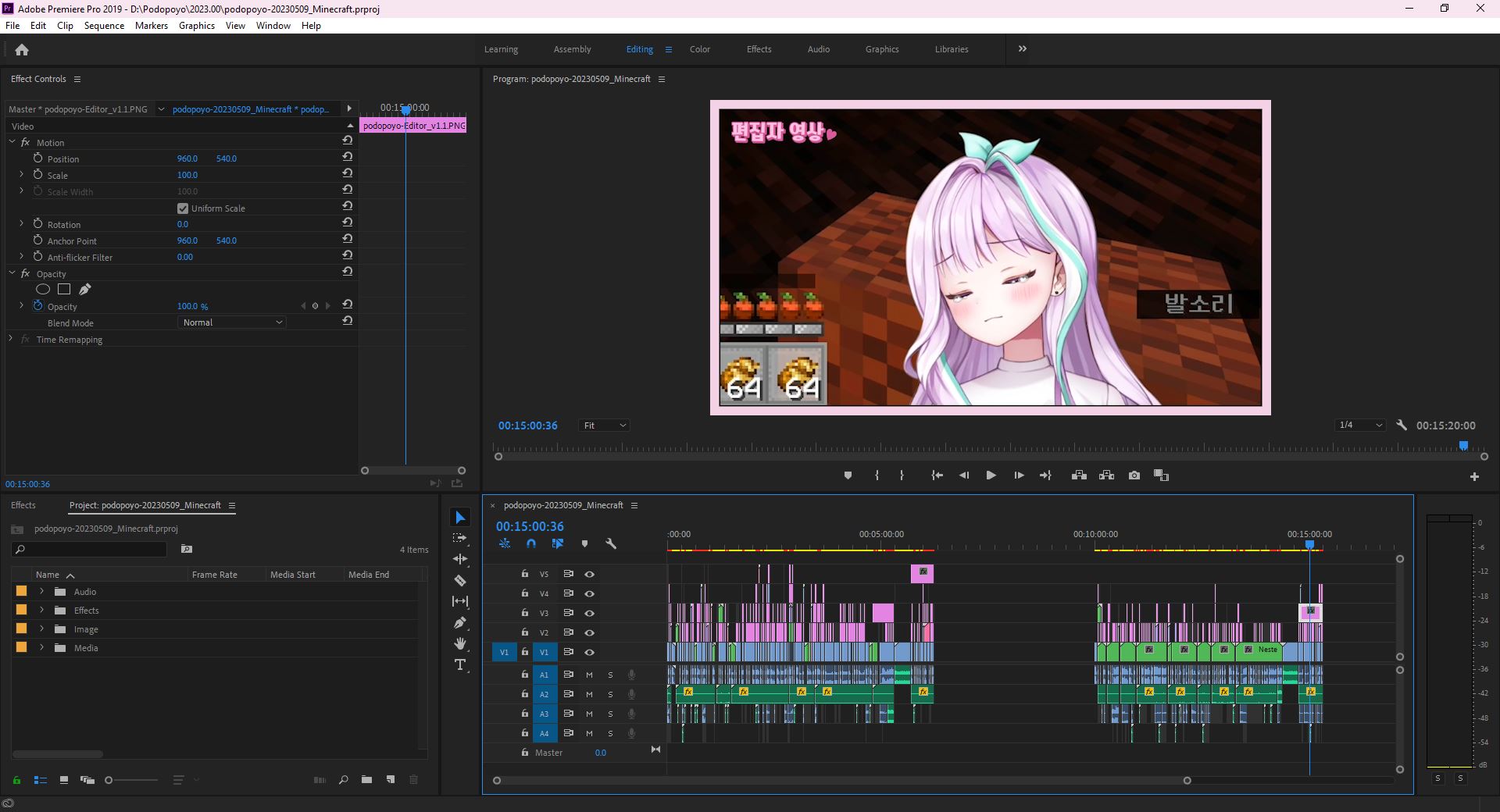Open the Fit zoom level dropdown
1500x812 pixels.
pyautogui.click(x=605, y=426)
